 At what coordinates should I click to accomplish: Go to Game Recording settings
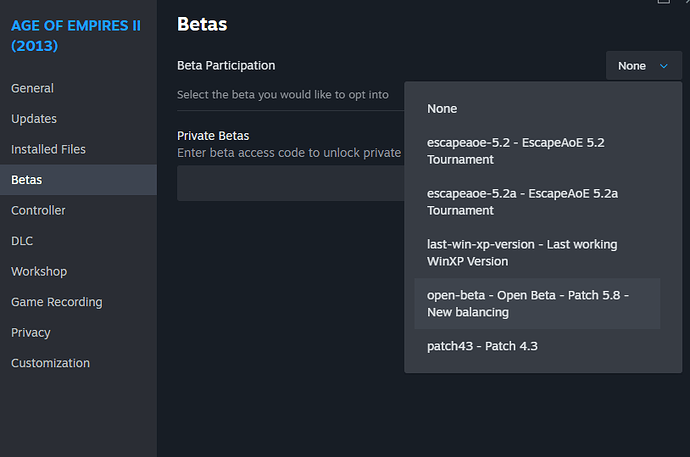pos(78,302)
